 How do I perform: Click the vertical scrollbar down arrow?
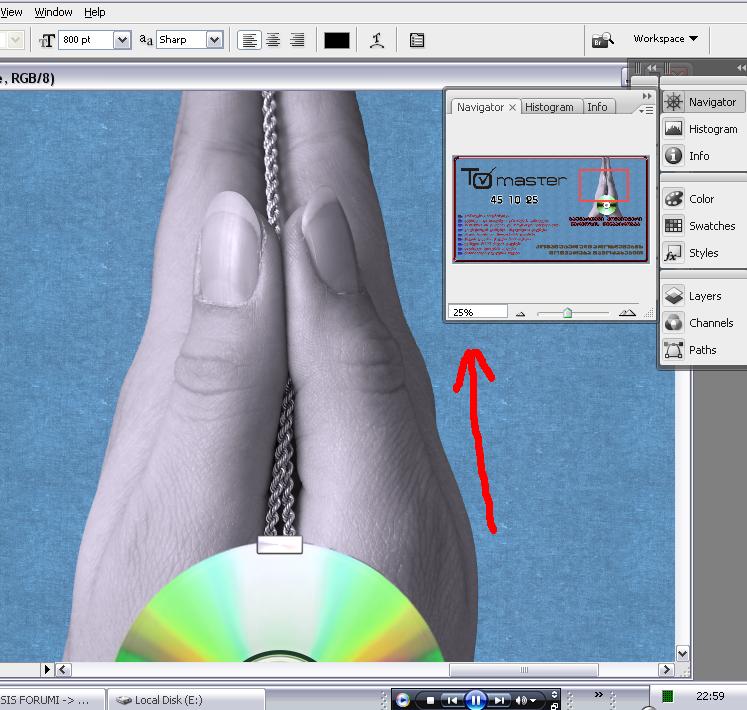pyautogui.click(x=683, y=654)
